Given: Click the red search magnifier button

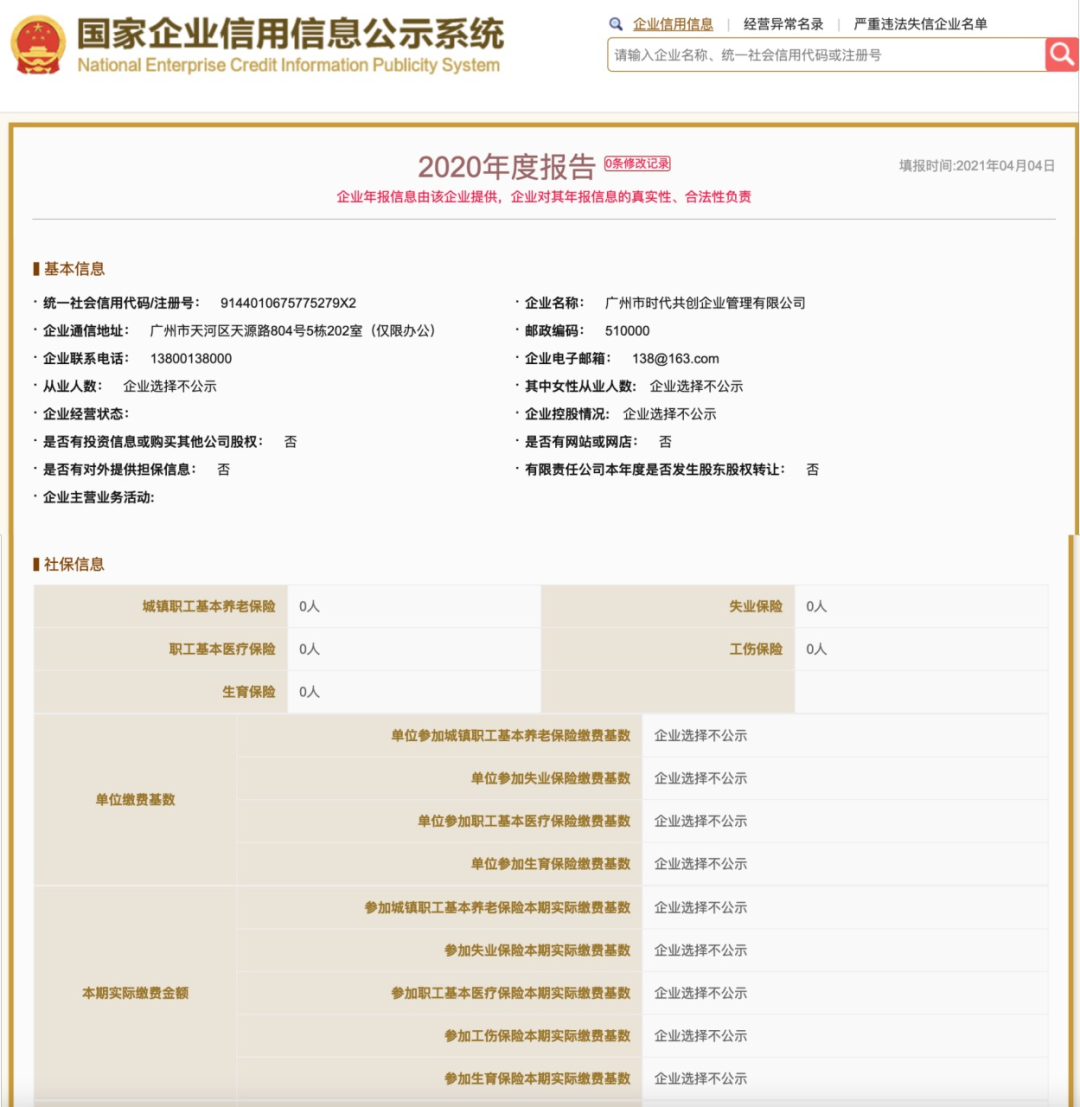Looking at the screenshot, I should [1061, 54].
